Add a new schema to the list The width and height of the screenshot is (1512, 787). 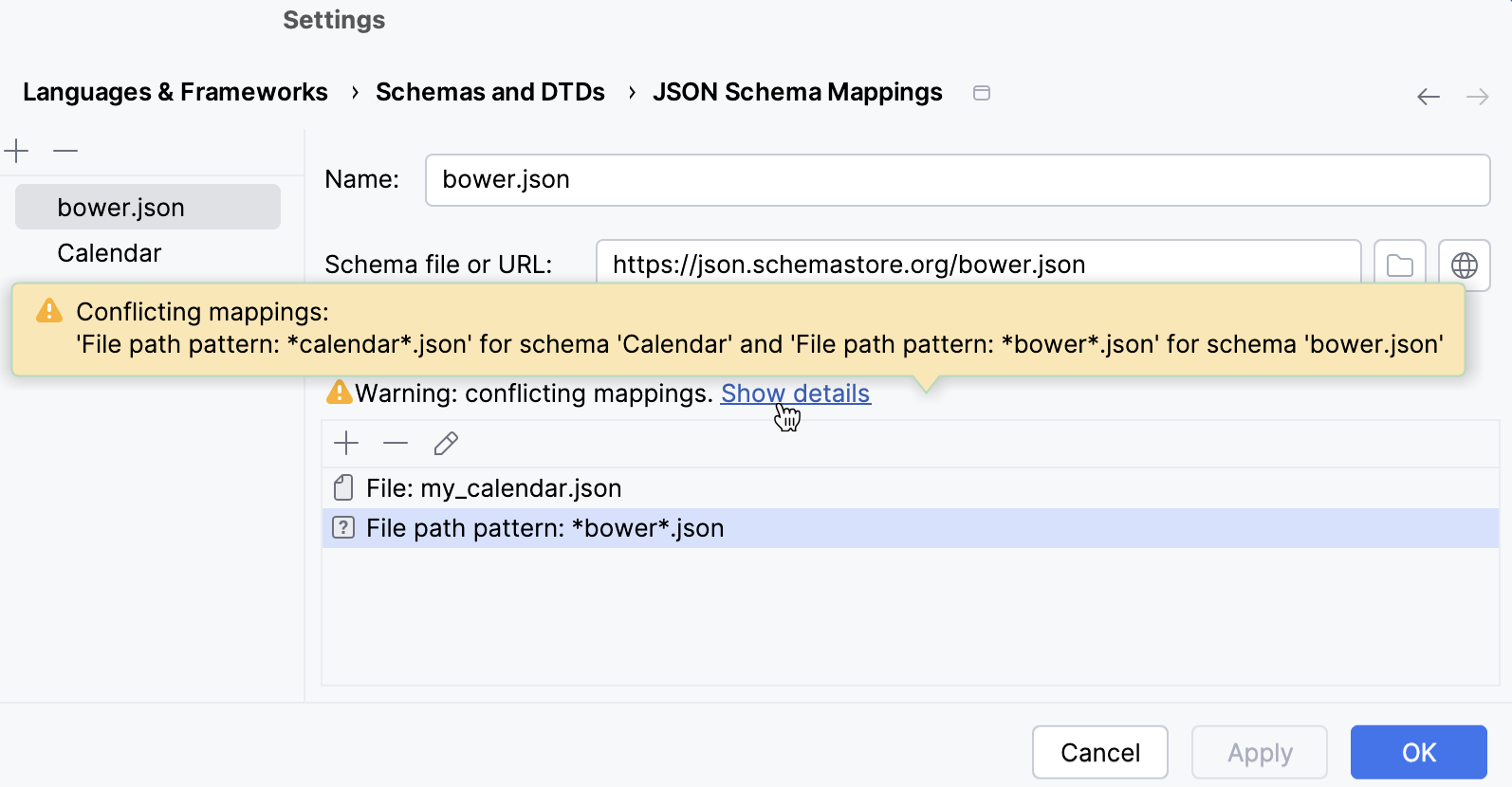click(x=17, y=151)
